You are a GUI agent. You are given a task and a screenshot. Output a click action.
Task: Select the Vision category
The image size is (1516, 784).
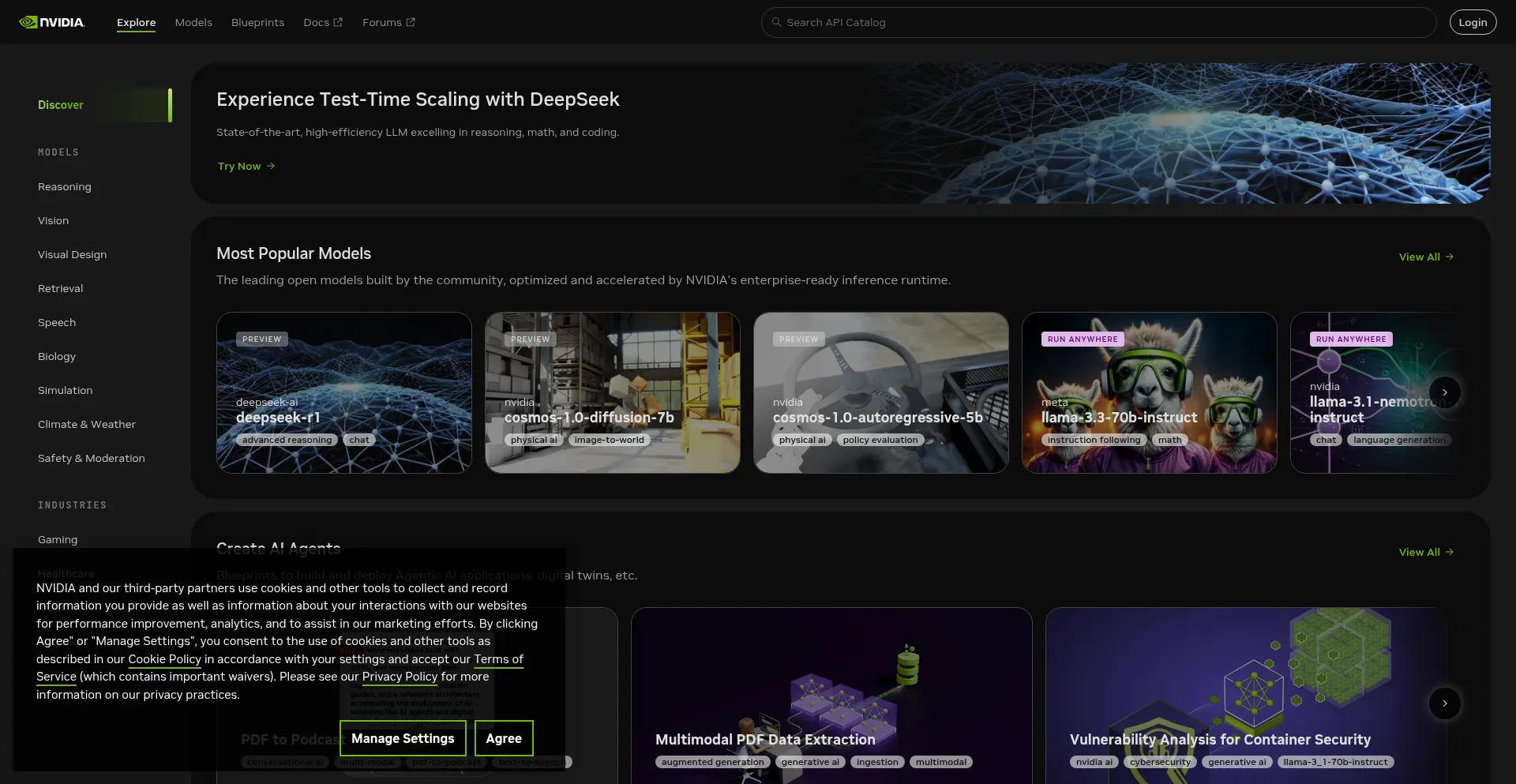click(x=53, y=220)
